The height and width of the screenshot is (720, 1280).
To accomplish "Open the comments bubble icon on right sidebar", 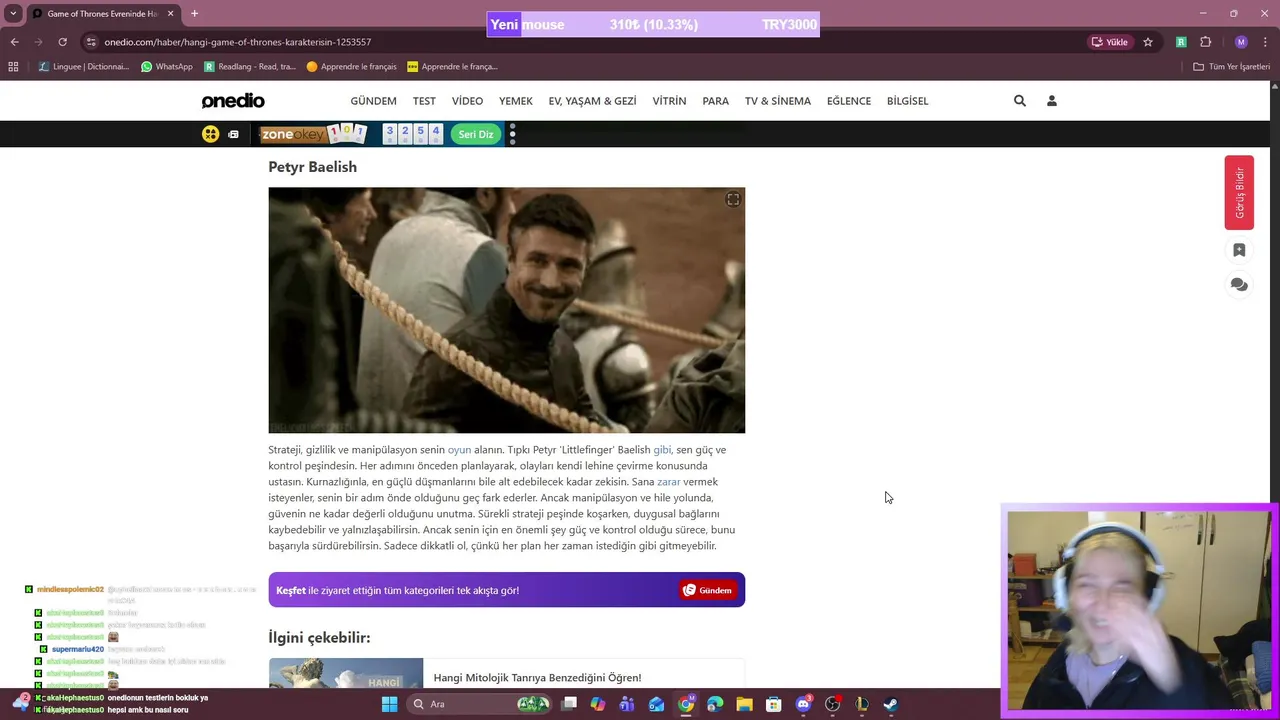I will (1239, 285).
